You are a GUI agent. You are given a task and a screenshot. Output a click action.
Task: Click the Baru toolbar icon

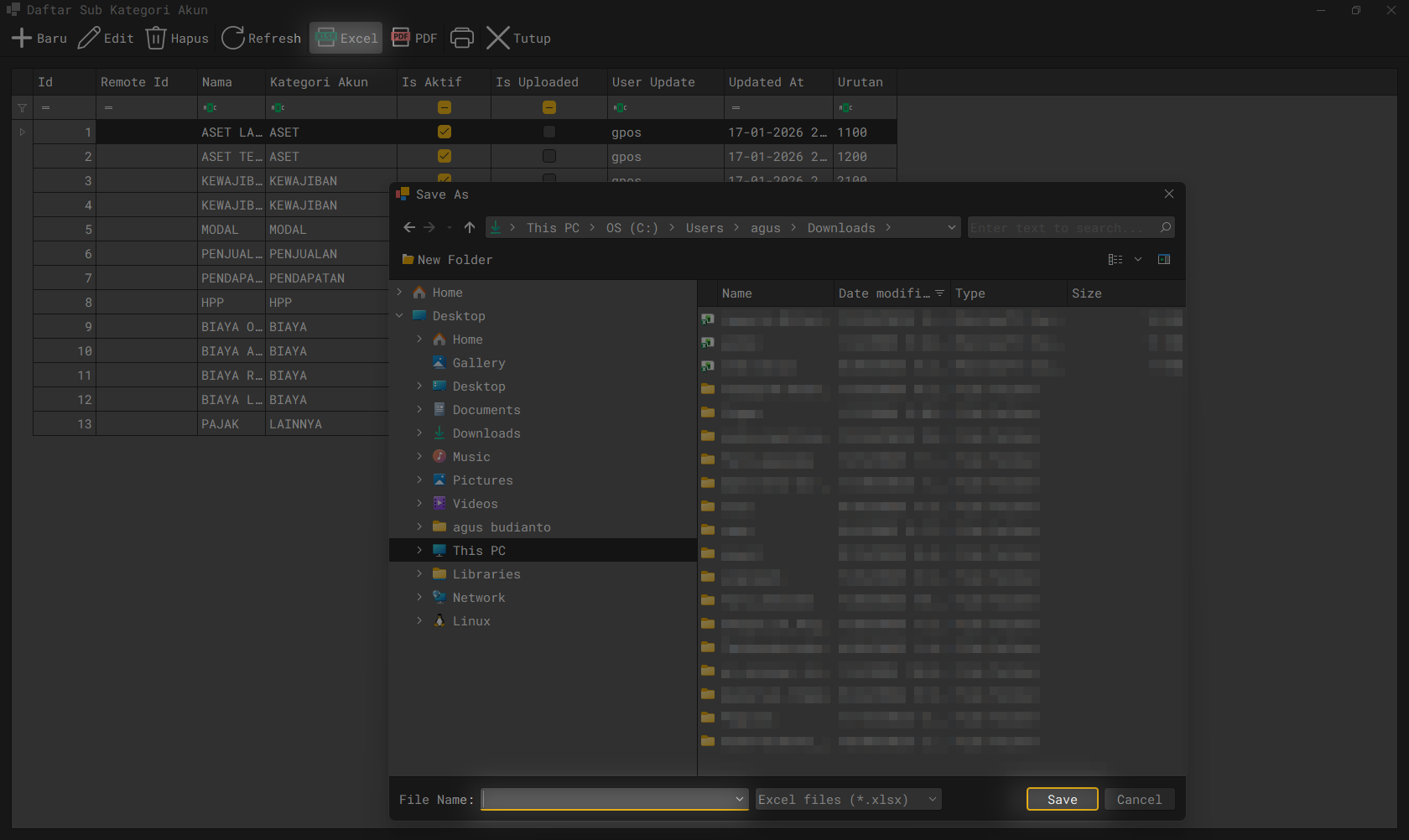[x=22, y=38]
